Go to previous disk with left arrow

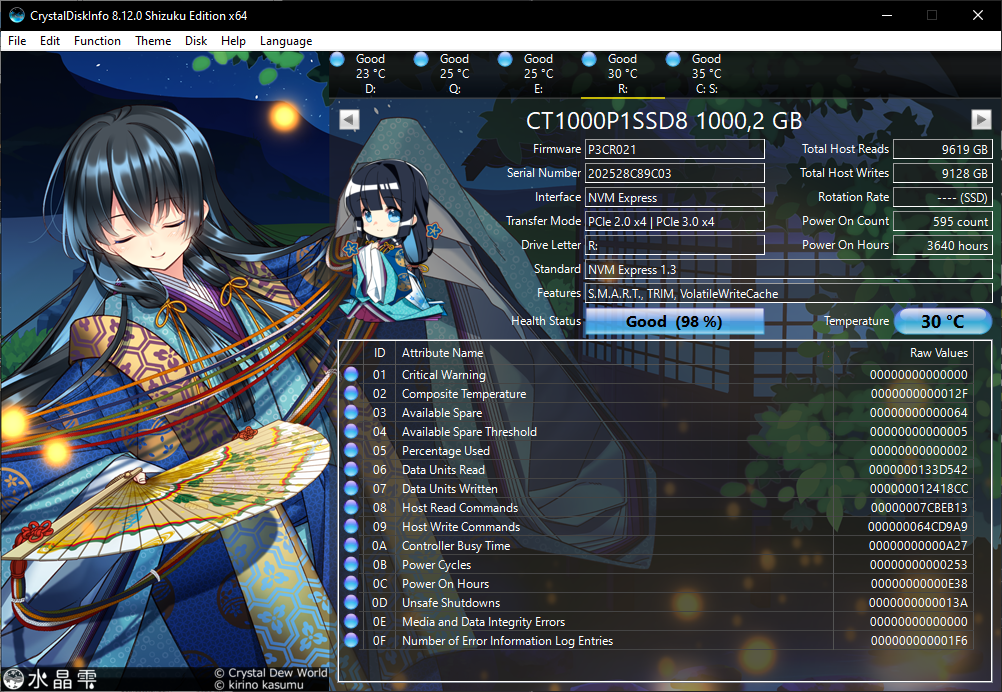click(349, 119)
